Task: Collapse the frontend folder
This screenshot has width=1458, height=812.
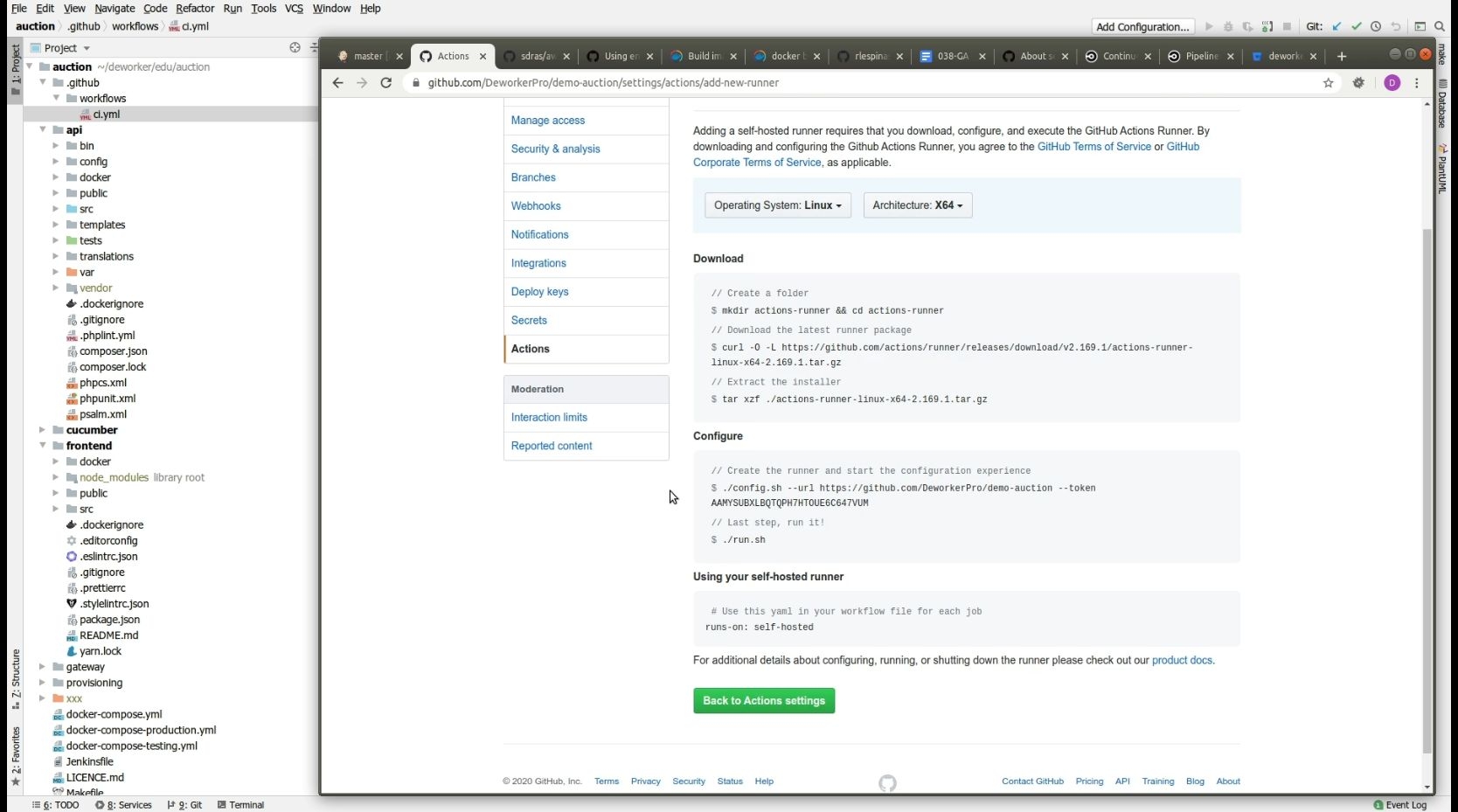Action: tap(43, 446)
